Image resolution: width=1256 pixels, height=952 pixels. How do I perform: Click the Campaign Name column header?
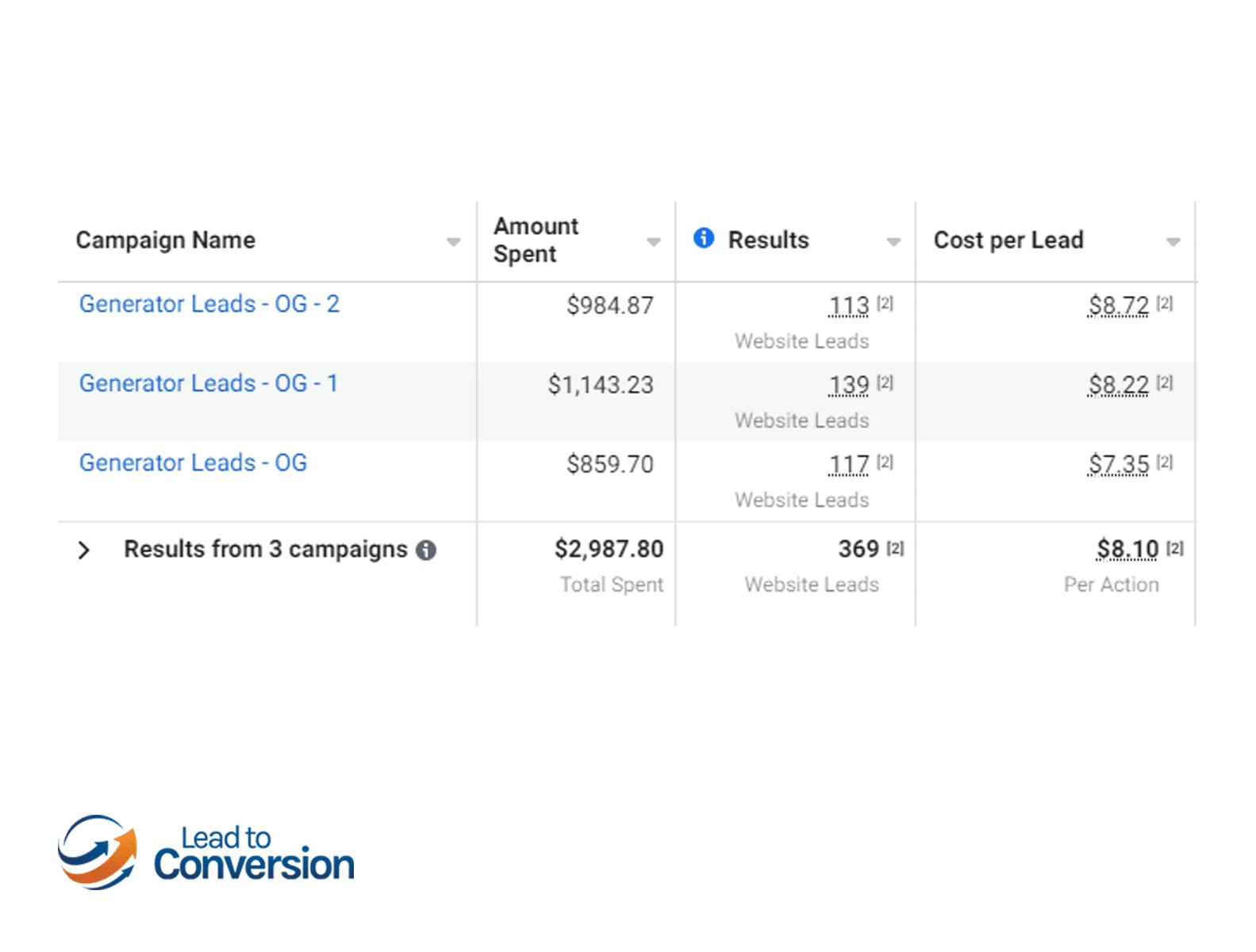pos(166,240)
